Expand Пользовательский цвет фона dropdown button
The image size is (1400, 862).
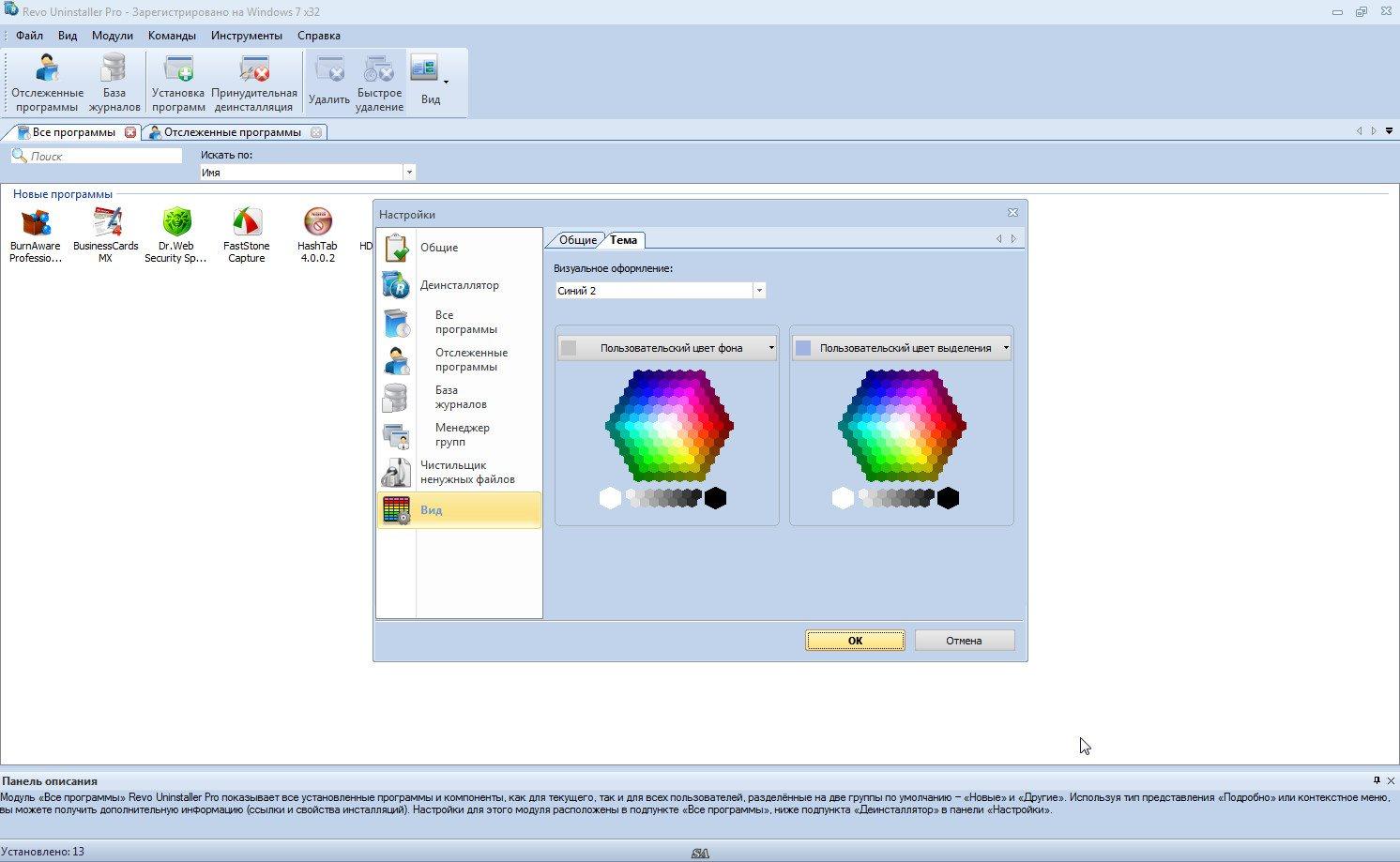(667, 348)
